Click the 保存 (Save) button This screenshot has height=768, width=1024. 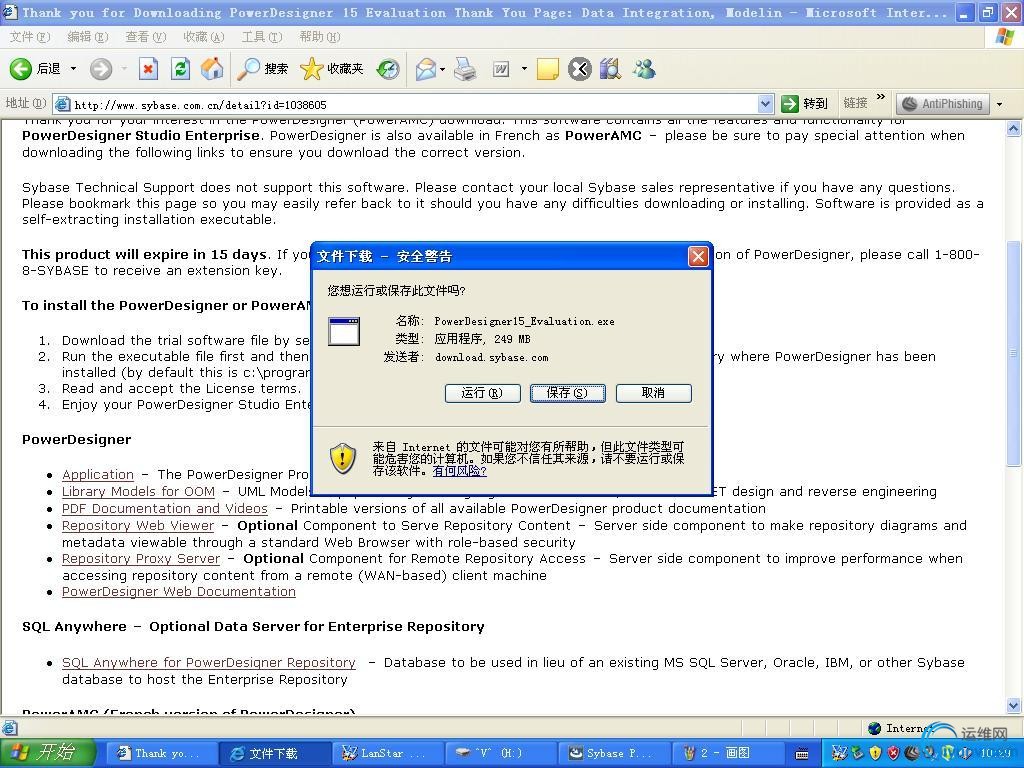[x=568, y=392]
